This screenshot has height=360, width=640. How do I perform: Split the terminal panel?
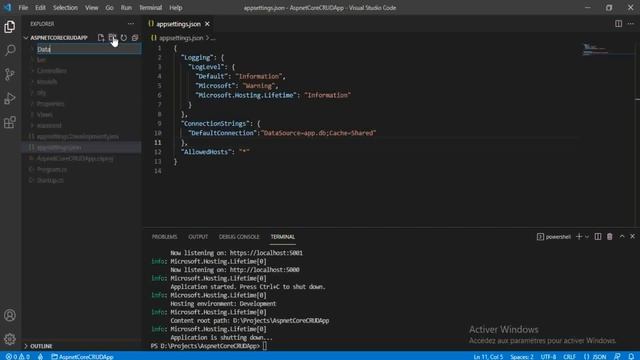coord(598,237)
